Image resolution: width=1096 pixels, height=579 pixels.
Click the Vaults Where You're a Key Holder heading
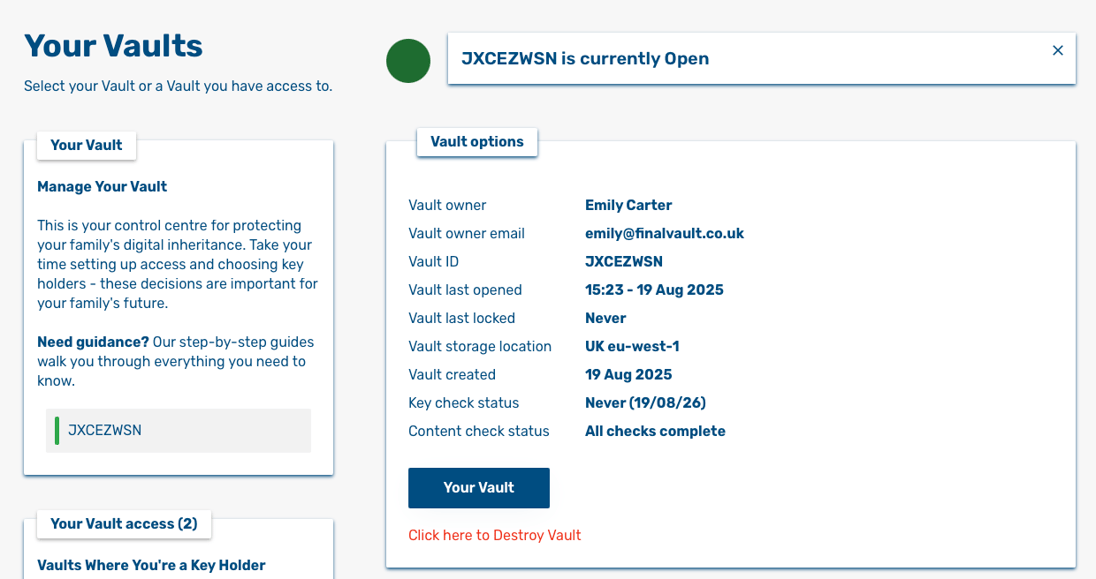(x=151, y=565)
